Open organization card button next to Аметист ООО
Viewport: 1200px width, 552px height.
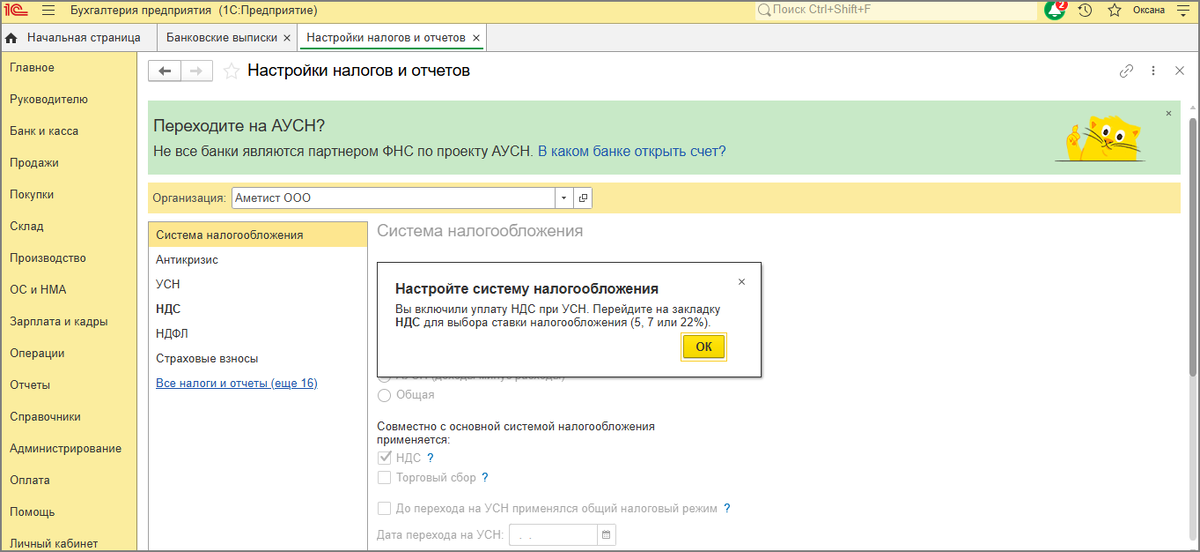coord(584,198)
